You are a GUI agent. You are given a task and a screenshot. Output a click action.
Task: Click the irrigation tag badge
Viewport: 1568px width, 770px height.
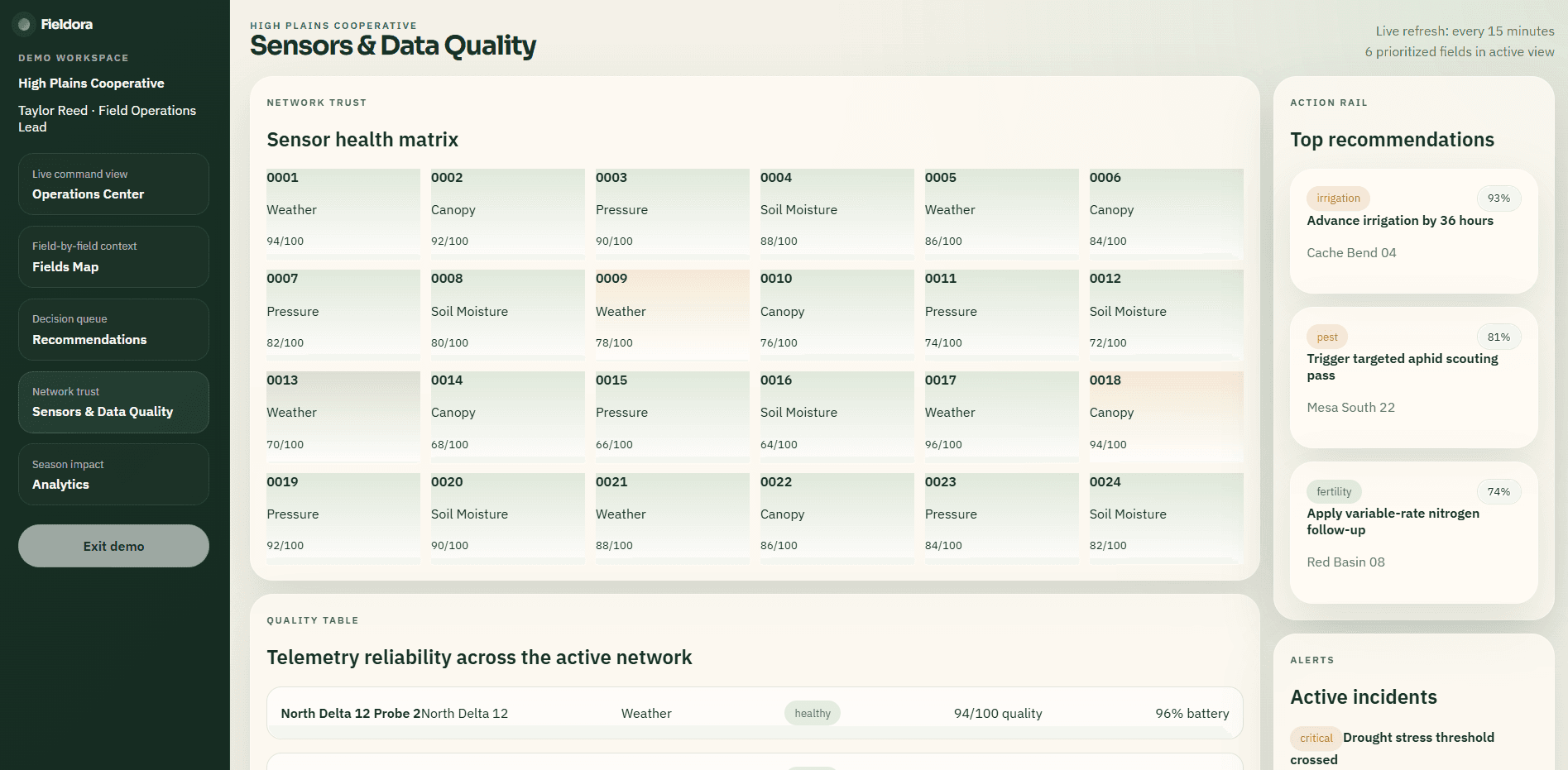coord(1338,198)
